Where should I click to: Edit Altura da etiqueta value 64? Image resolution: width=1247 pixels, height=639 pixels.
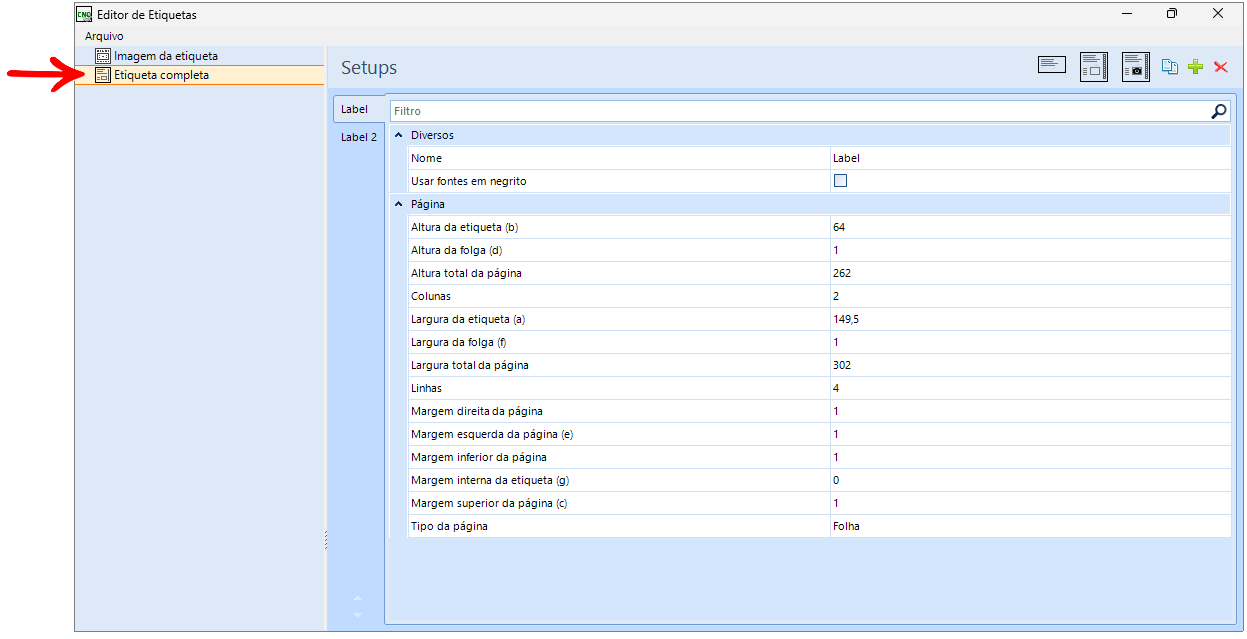click(x=1030, y=227)
